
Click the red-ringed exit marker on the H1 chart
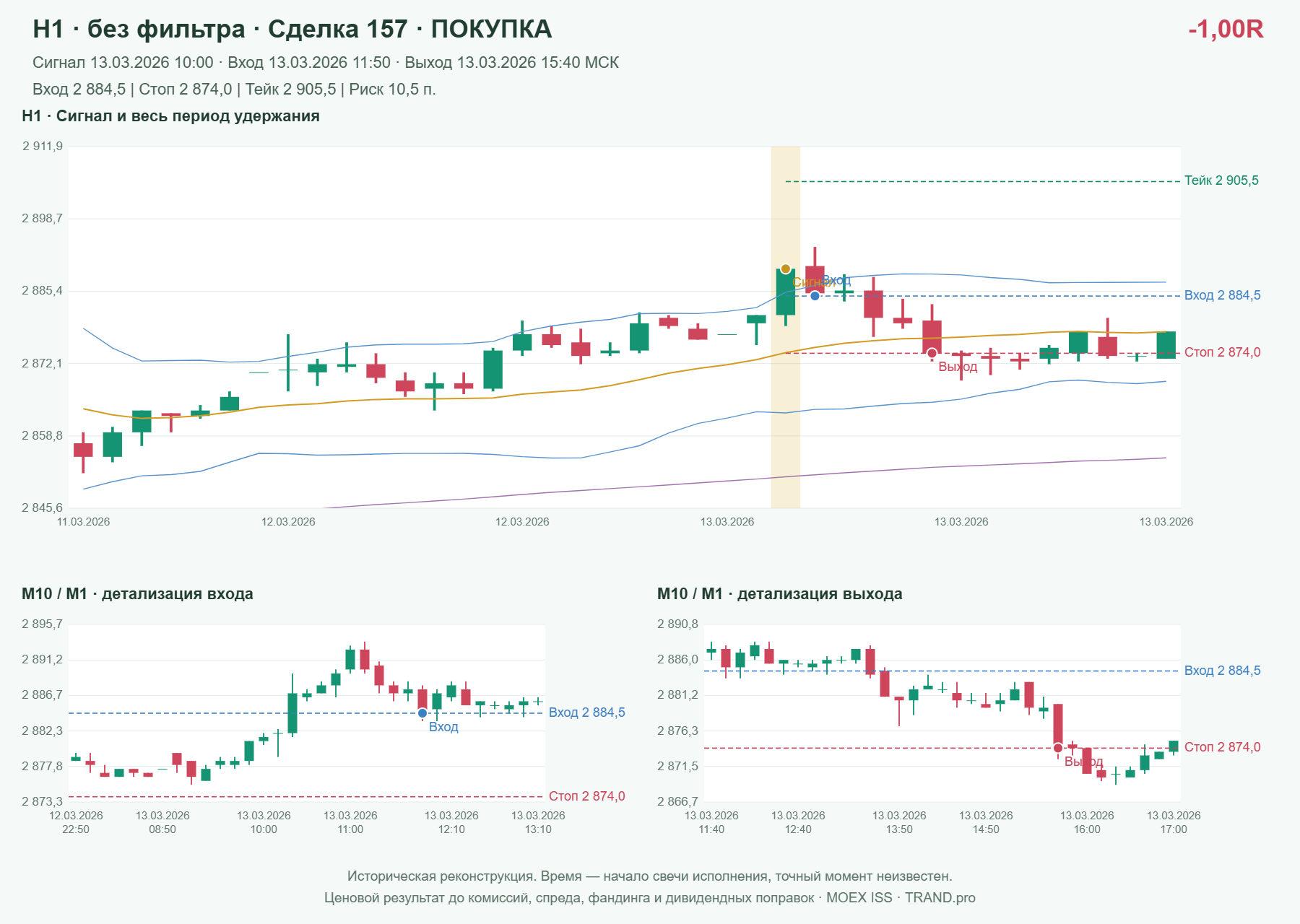coord(932,353)
